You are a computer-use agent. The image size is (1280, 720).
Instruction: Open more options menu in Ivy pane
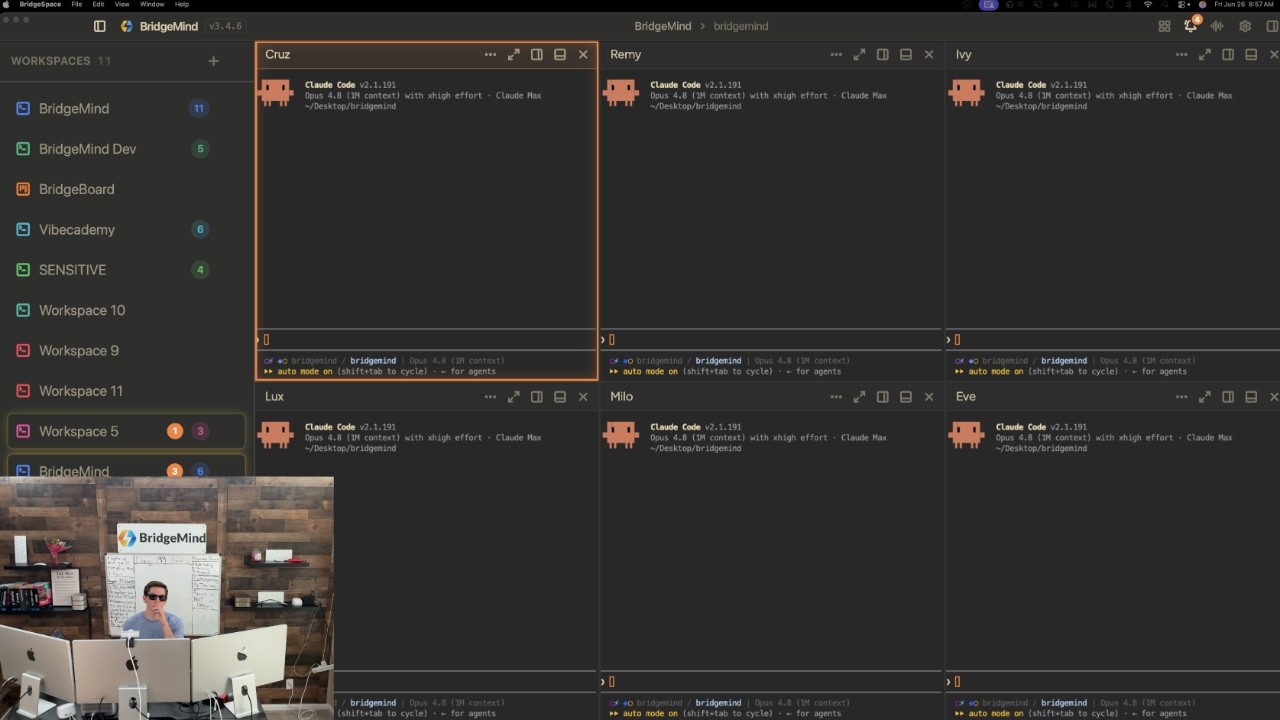1182,55
